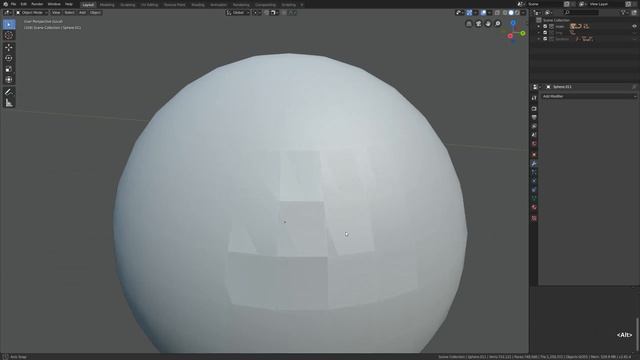
Task: Switch viewport shading to Solid
Action: click(511, 13)
